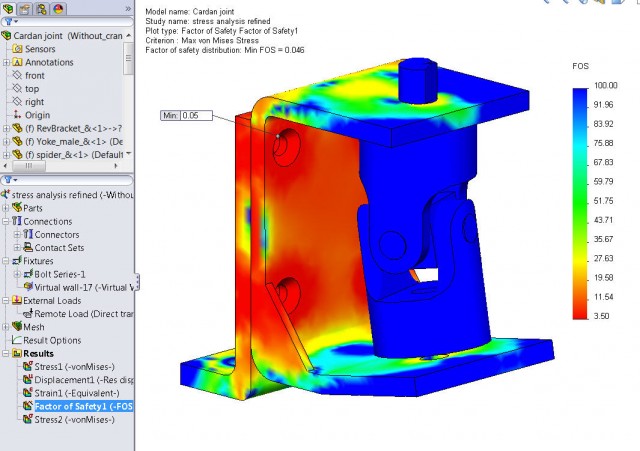Click the spider part icon
Viewport: 640px width, 451px height.
point(17,154)
